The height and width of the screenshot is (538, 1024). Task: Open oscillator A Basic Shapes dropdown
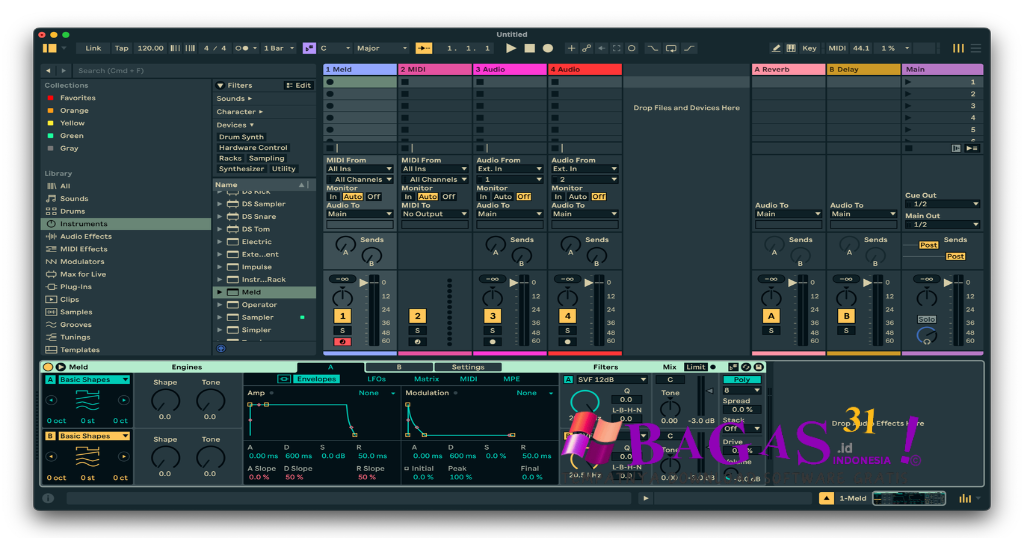(x=93, y=379)
